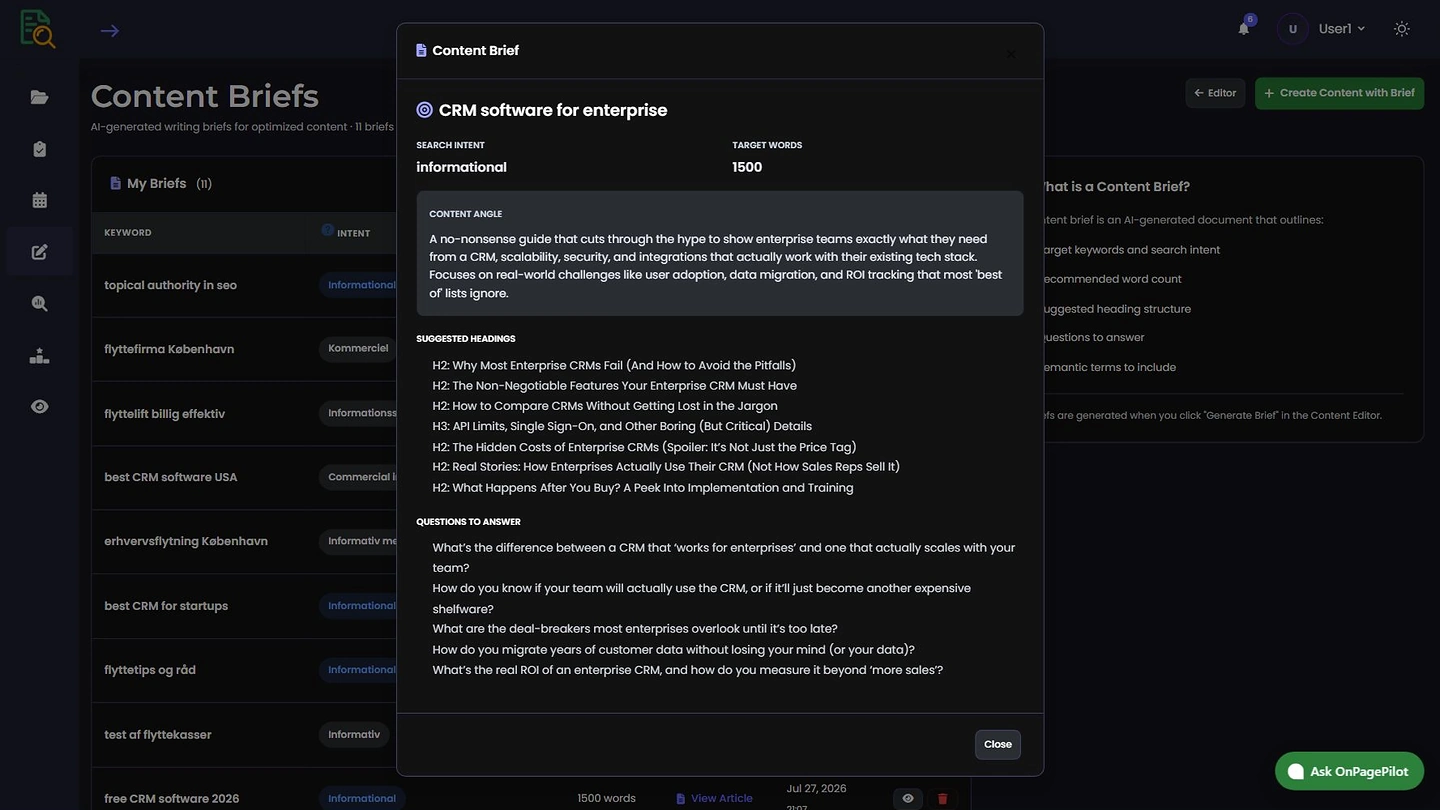Screen dimensions: 1440x810
Task: Open the ranking podium sidebar icon
Action: 39,355
